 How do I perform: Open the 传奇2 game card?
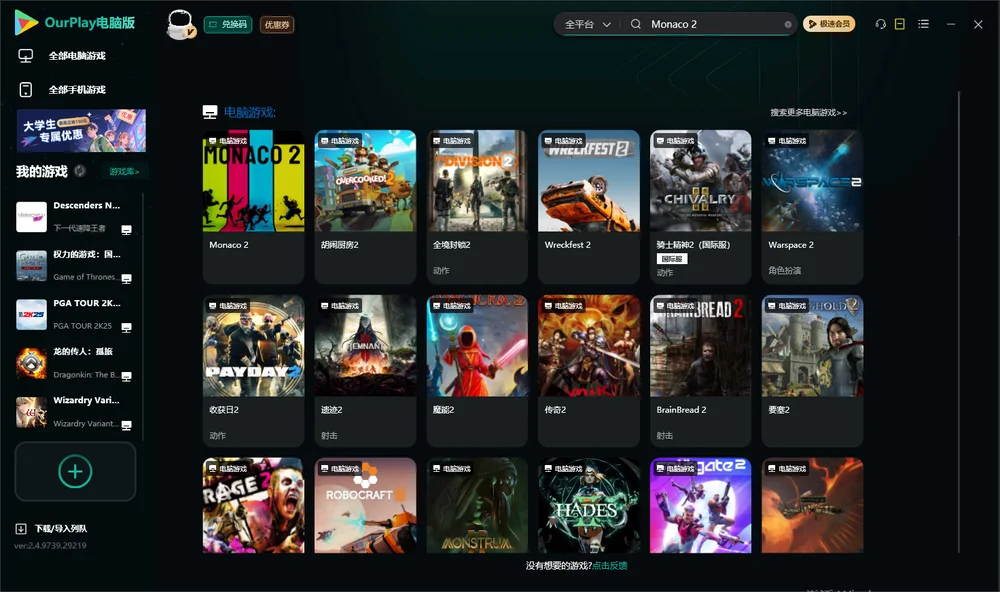(589, 371)
